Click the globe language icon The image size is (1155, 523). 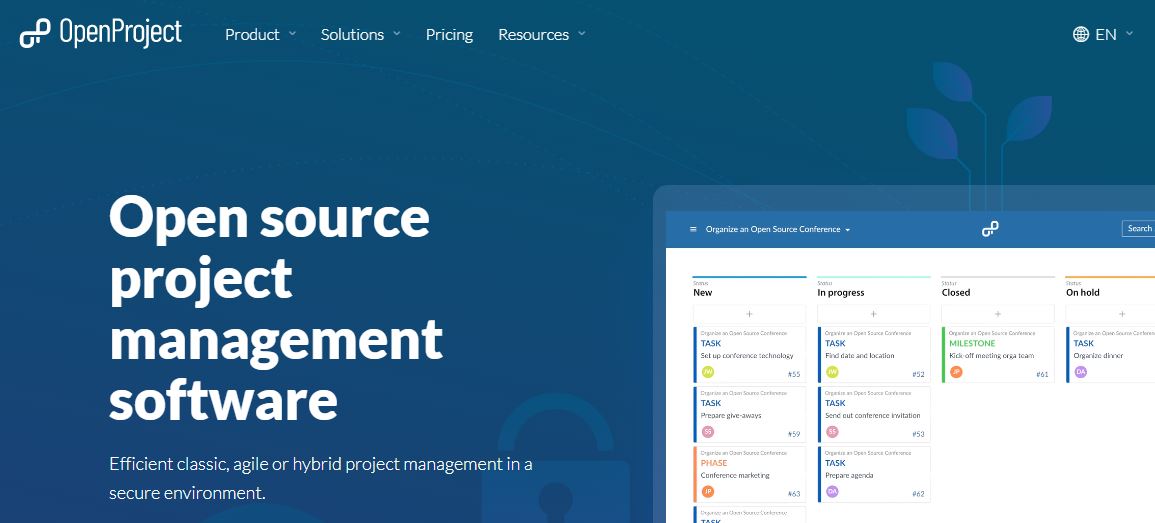1081,34
